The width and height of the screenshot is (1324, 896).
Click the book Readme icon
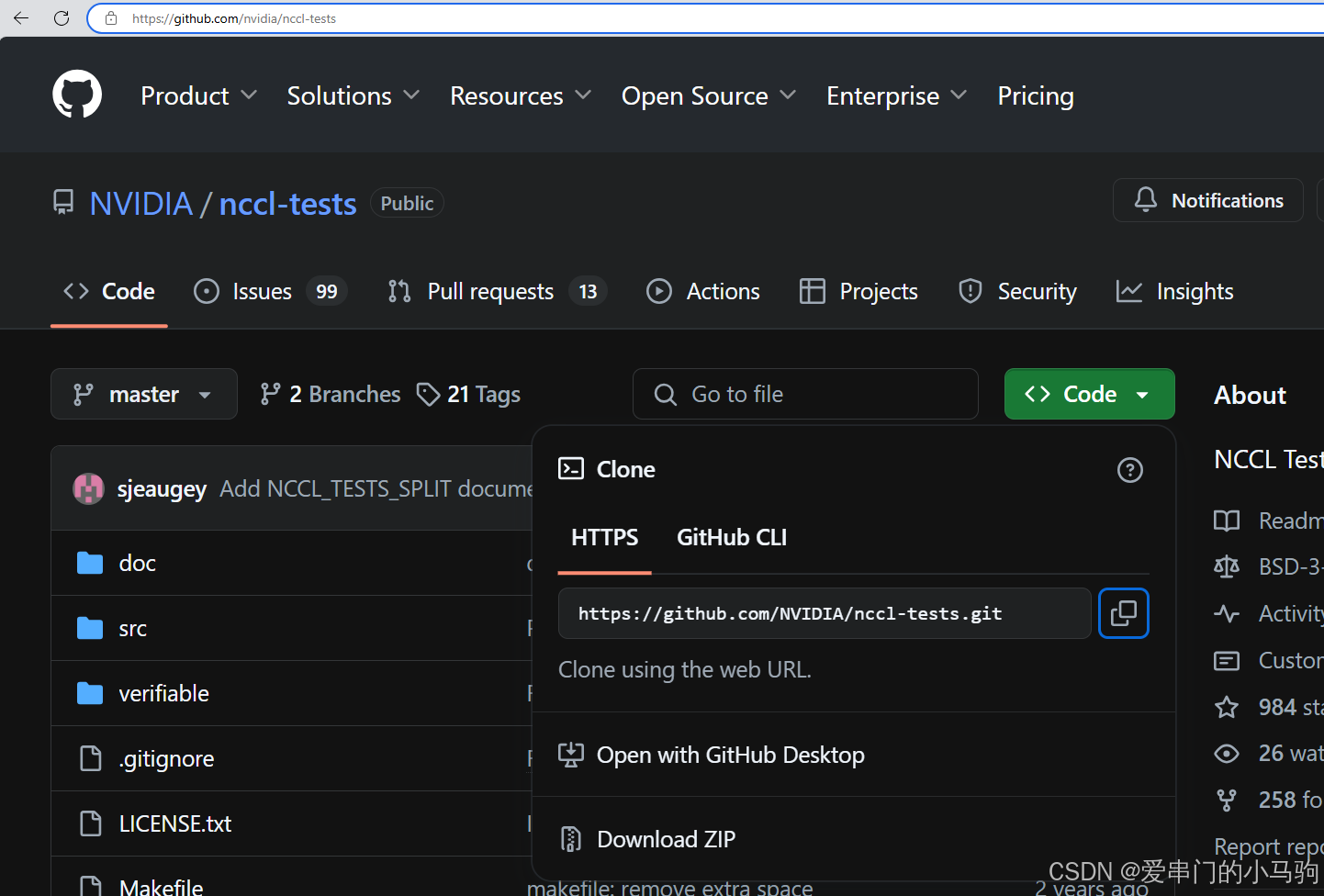1227,521
